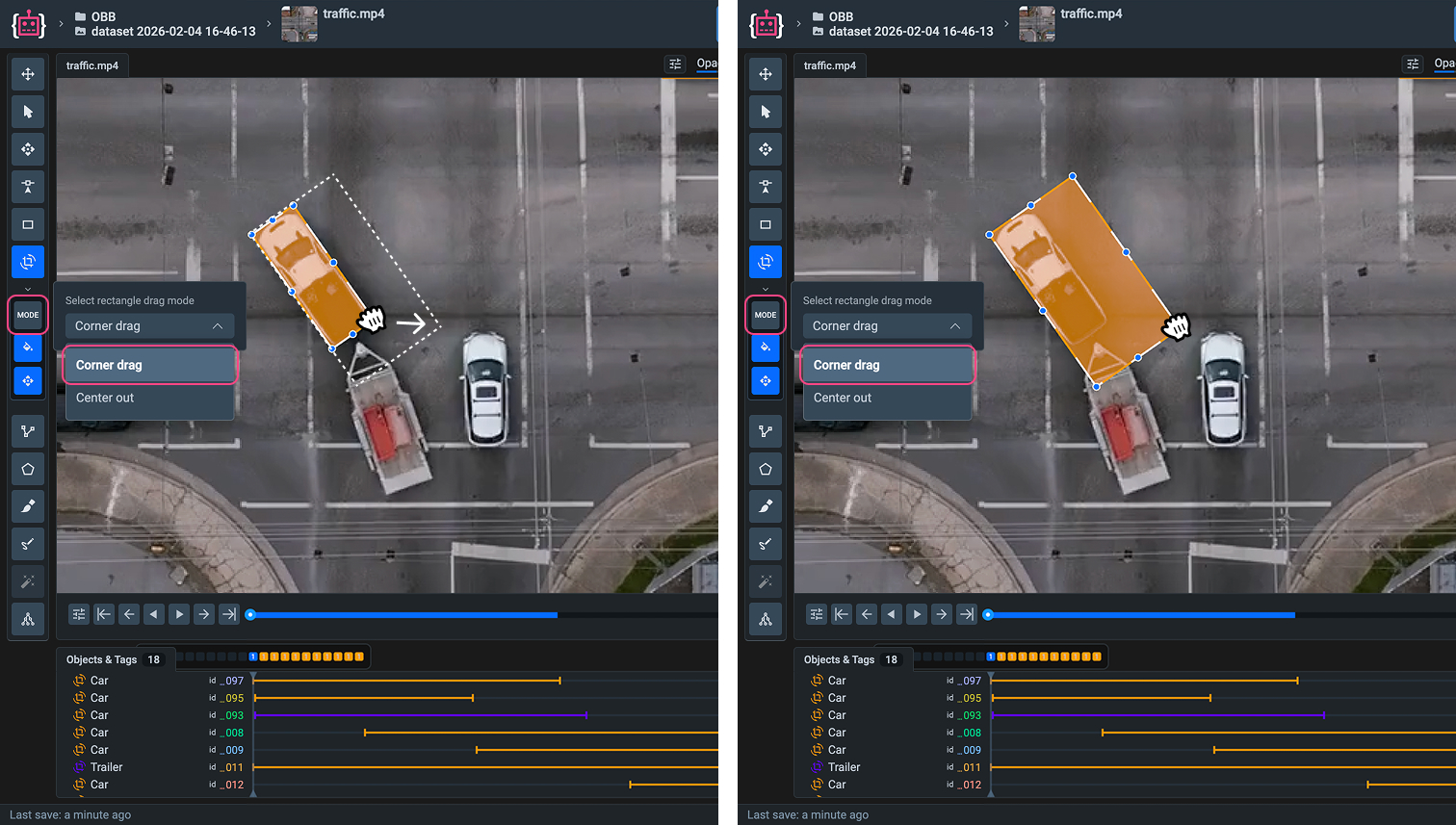Open the OBB project breadcrumb in left panel
The image size is (1456, 825).
(x=103, y=16)
